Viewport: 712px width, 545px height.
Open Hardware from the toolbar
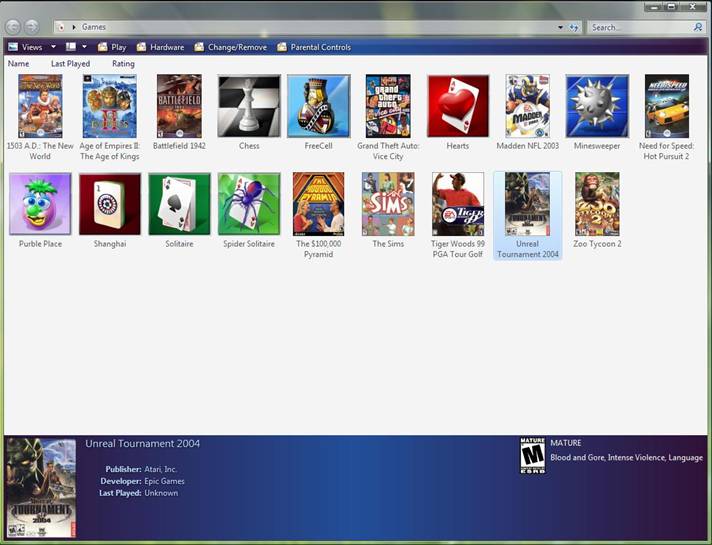click(160, 47)
